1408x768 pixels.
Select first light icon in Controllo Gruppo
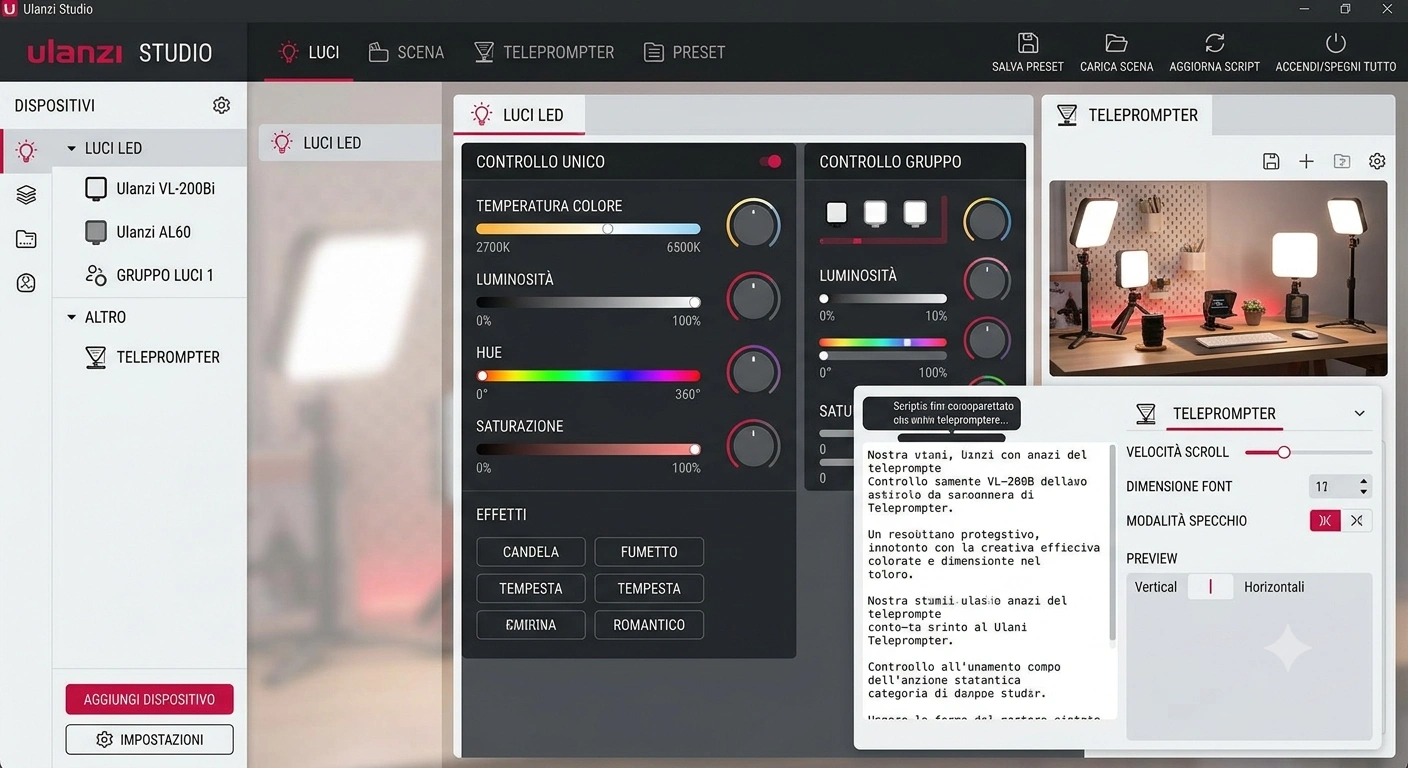836,212
